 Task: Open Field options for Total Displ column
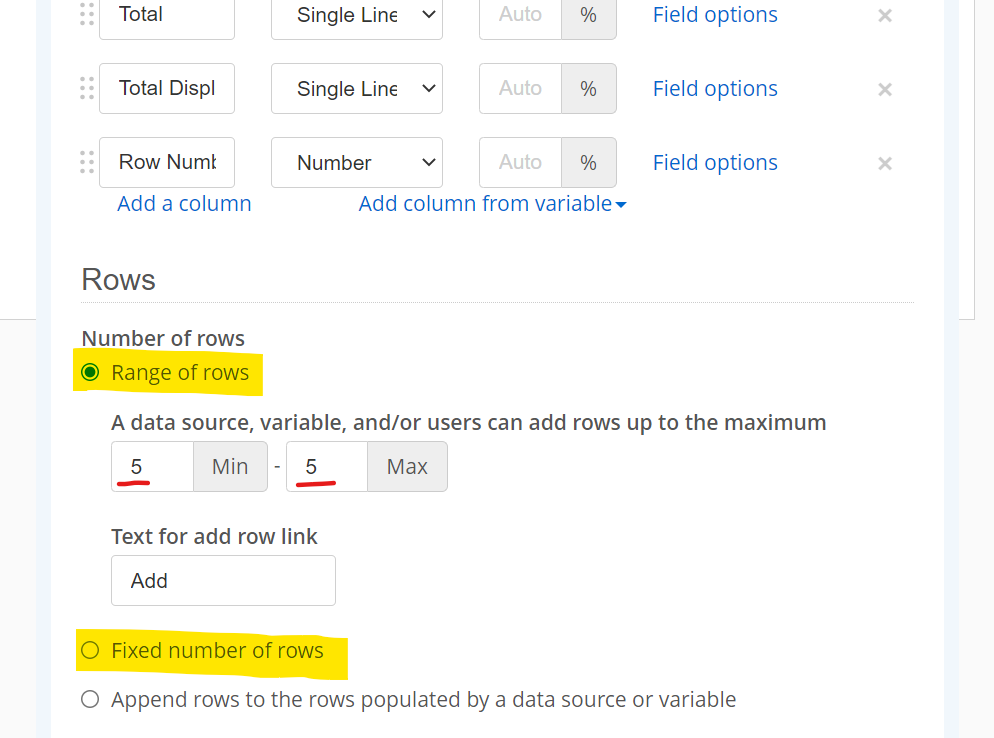[715, 88]
